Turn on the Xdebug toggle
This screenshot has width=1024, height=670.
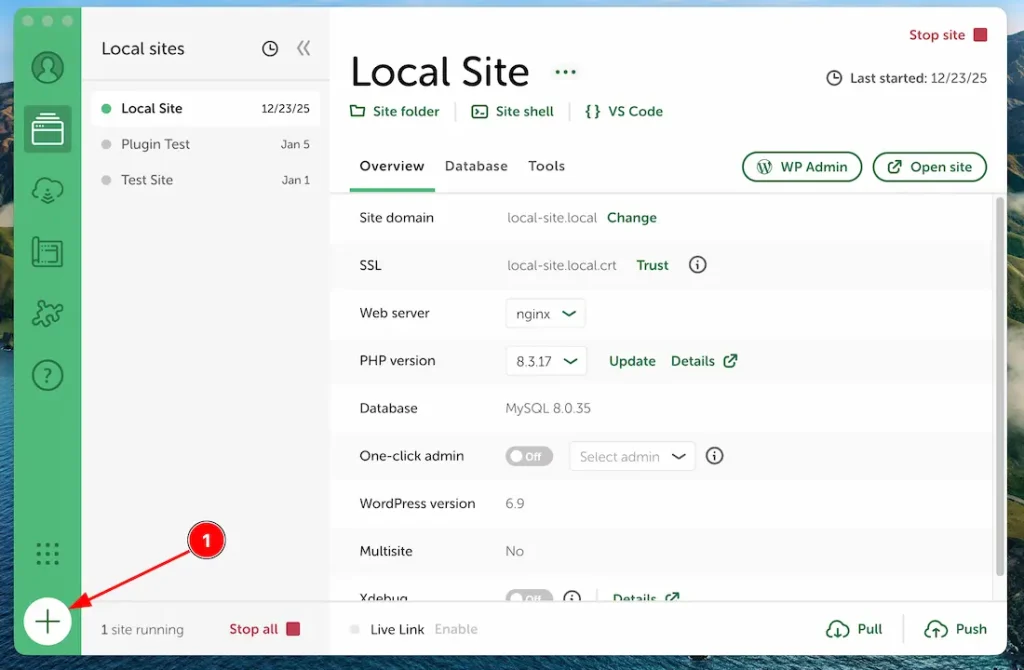click(x=529, y=598)
